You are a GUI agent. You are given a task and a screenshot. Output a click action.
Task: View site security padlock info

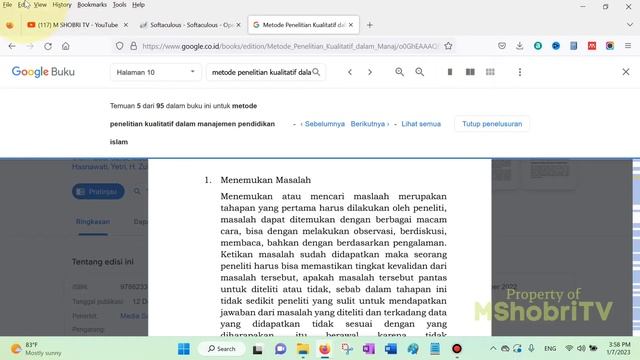(x=133, y=46)
